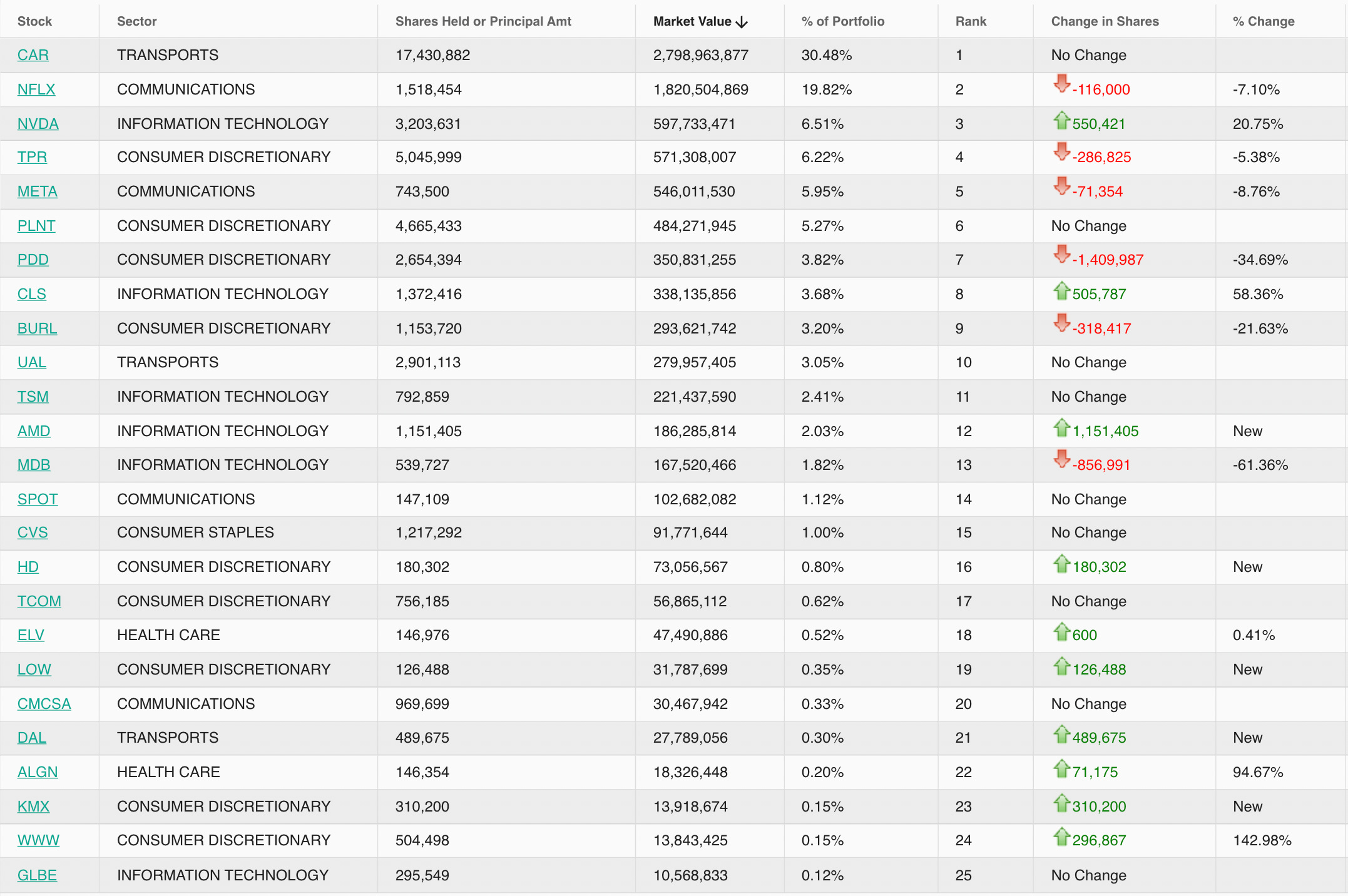
Task: Click the green up arrow in CLS row
Action: 1061,290
